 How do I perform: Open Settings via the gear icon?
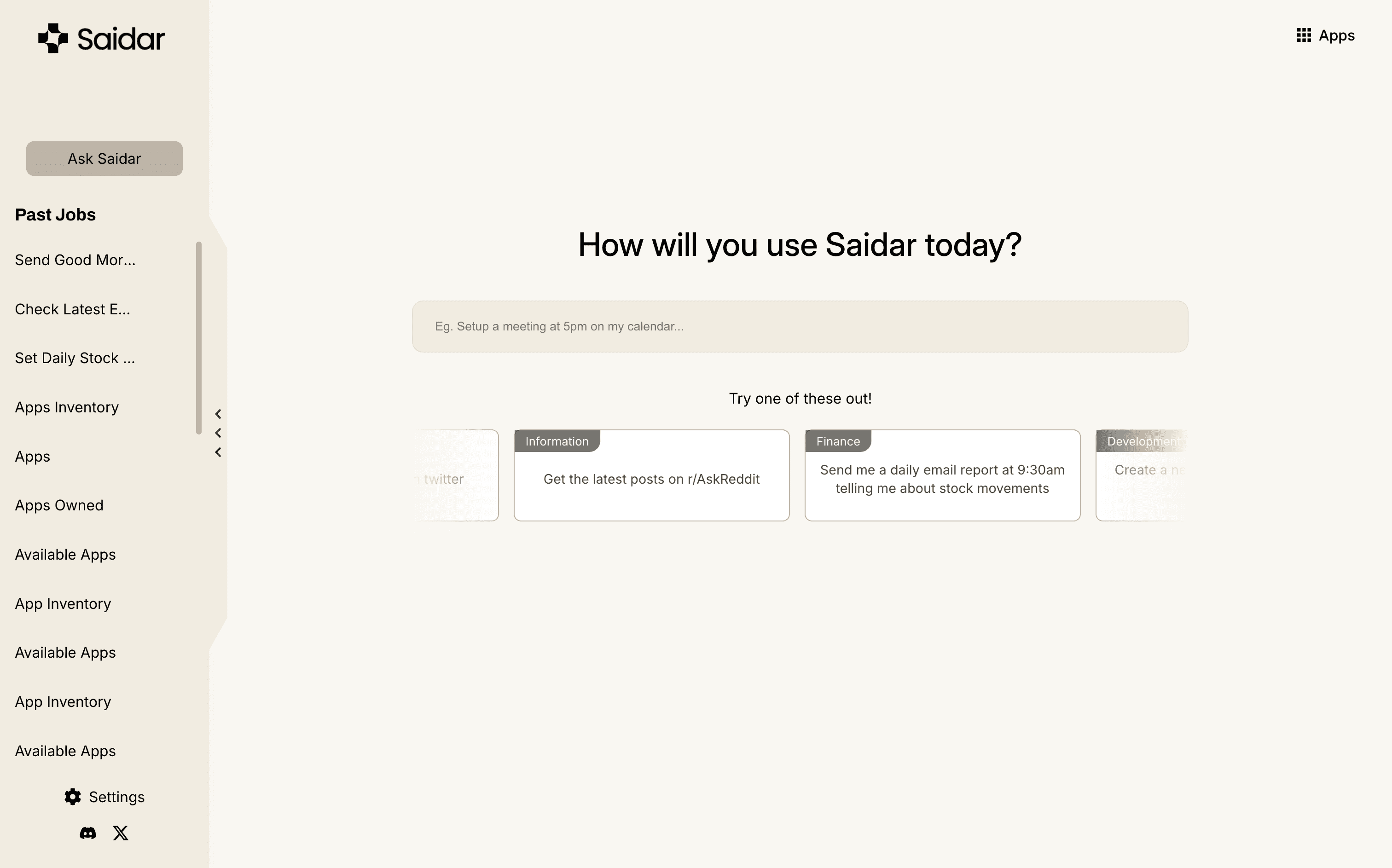point(72,797)
